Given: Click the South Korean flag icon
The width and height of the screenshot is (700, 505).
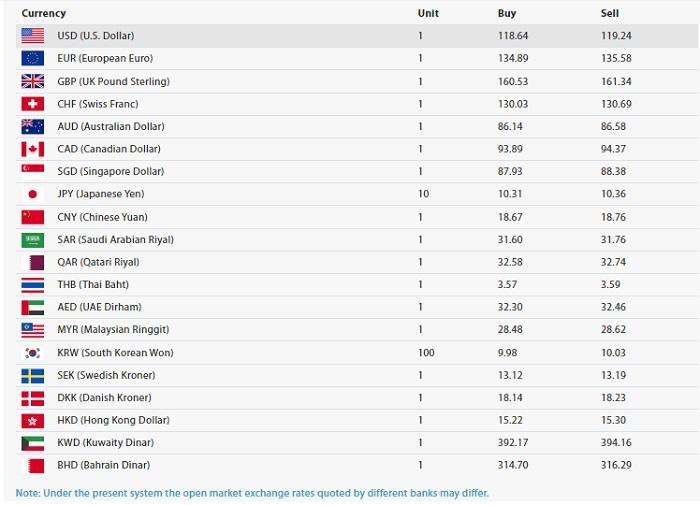Looking at the screenshot, I should (32, 352).
